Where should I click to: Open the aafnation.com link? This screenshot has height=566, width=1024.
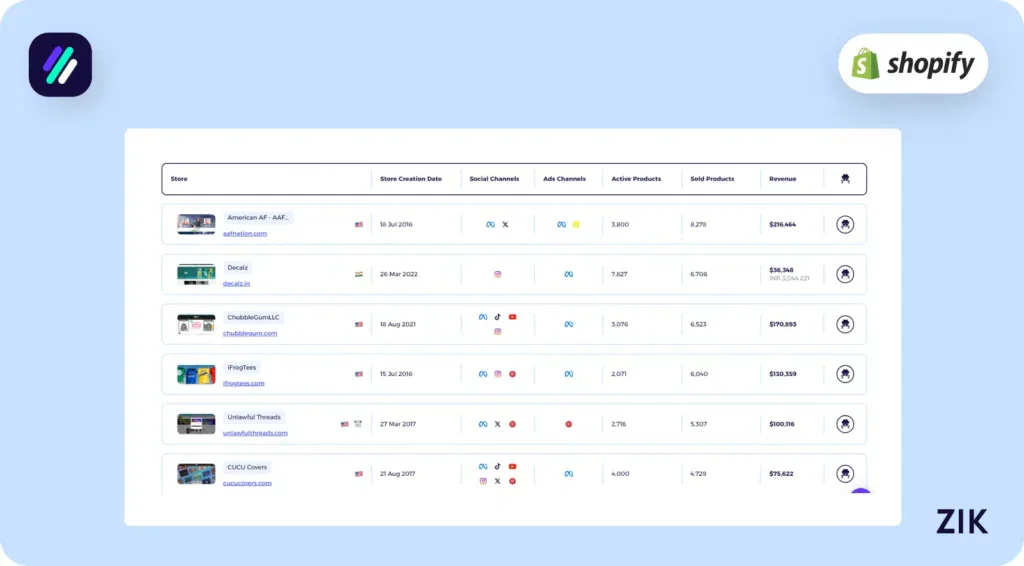(x=245, y=234)
